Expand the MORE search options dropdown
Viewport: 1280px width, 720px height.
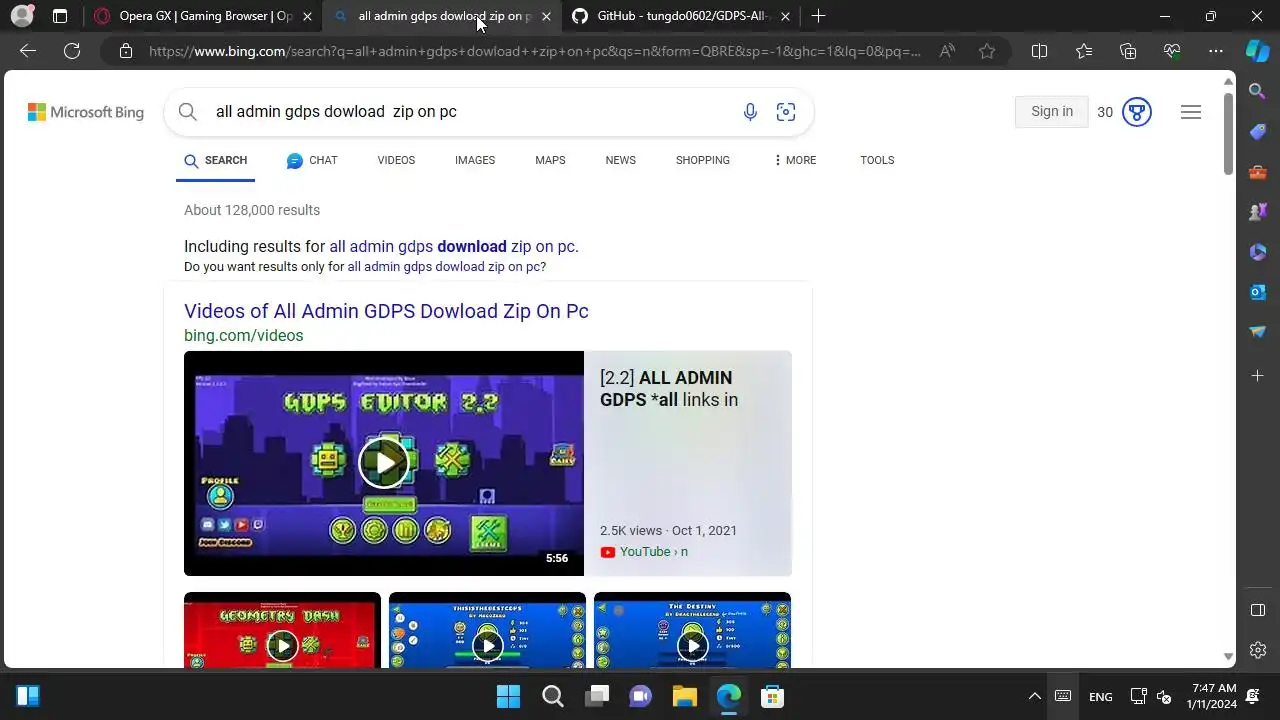794,160
